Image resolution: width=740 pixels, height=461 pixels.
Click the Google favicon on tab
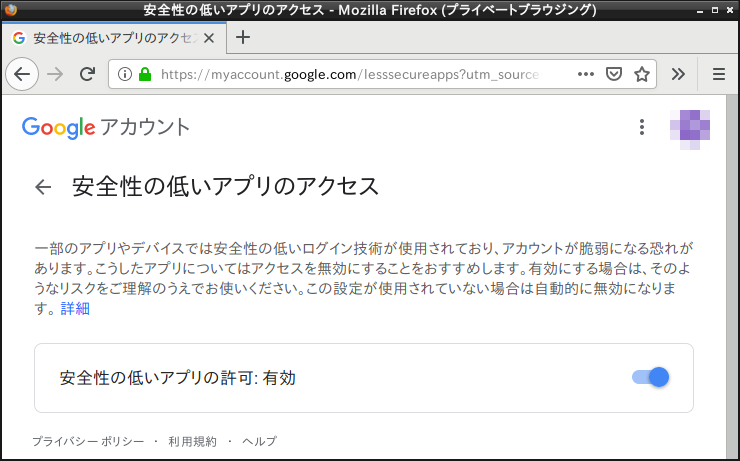[19, 38]
